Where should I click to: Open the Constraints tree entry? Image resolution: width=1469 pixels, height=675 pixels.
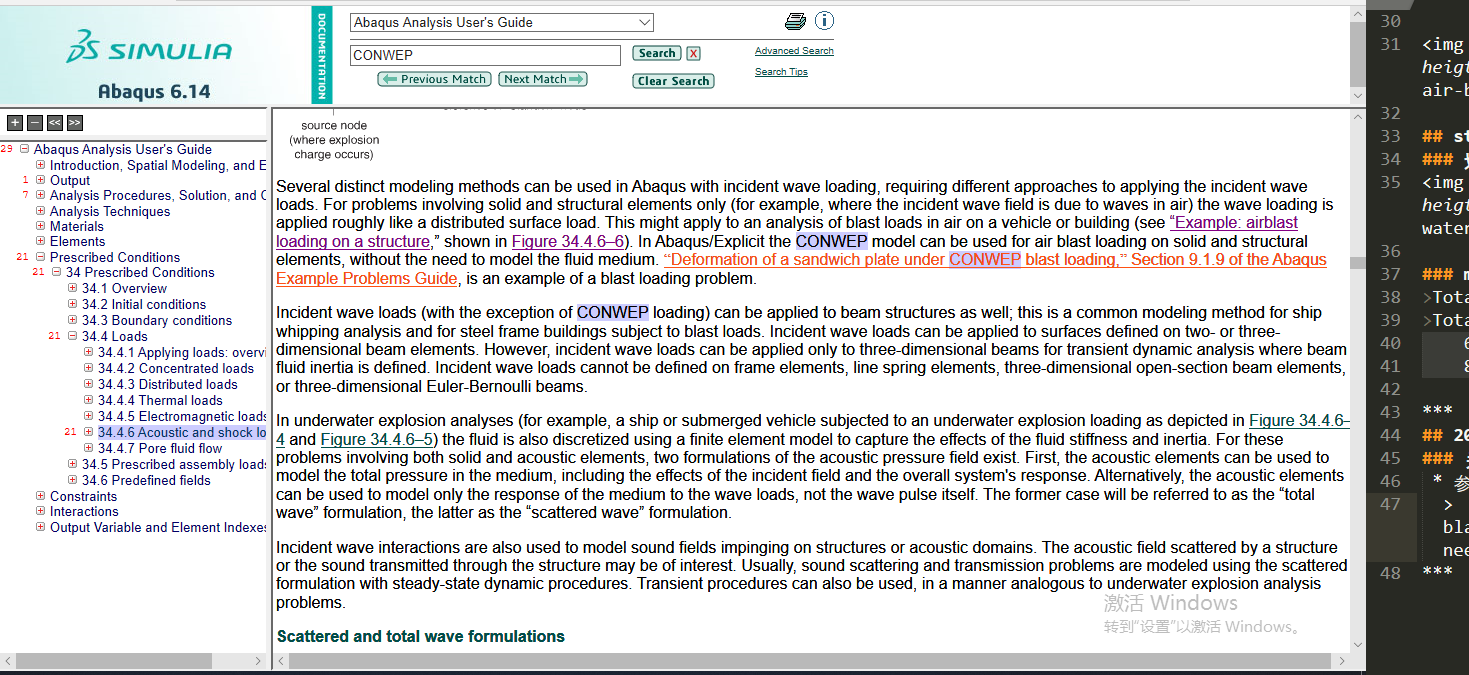point(83,496)
